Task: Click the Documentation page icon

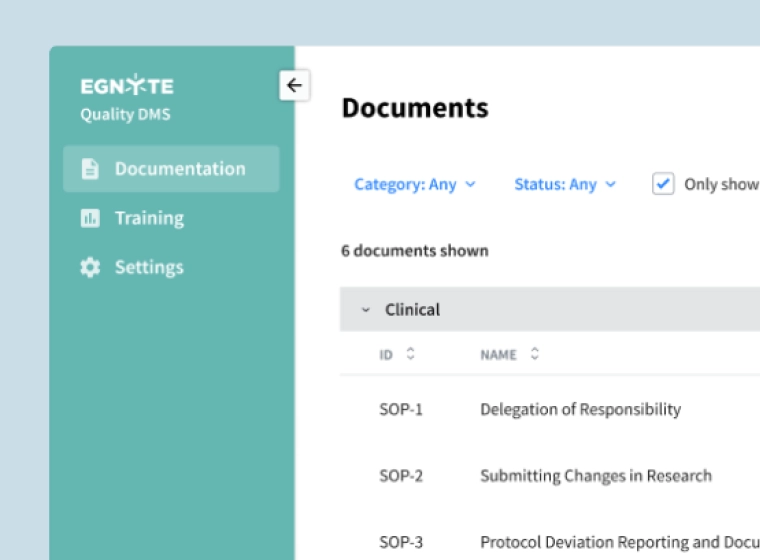Action: (x=90, y=169)
